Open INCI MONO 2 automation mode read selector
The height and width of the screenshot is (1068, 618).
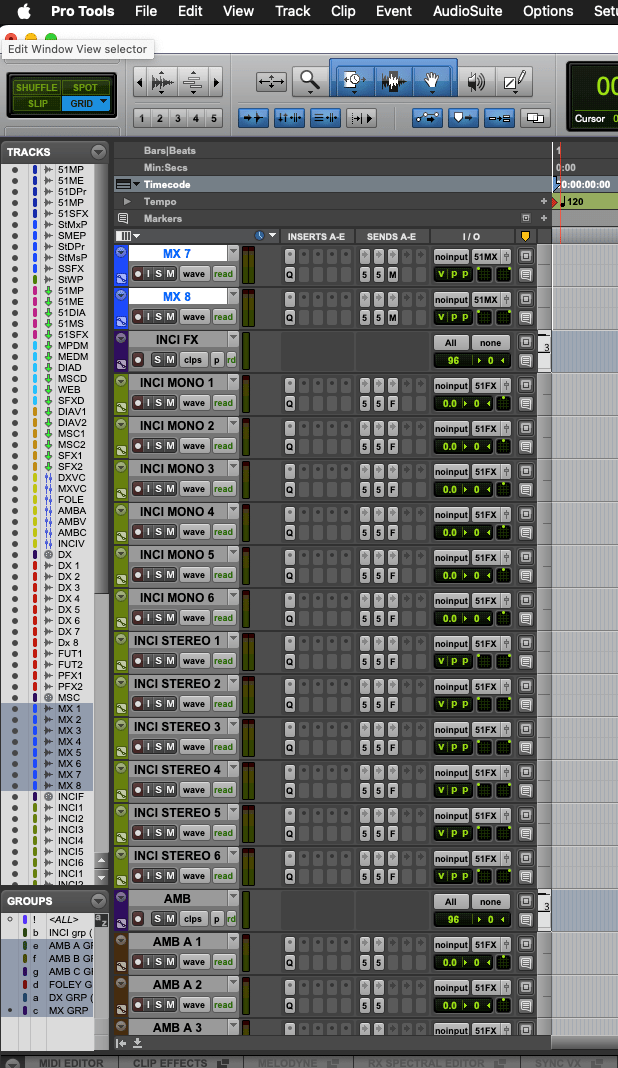(223, 446)
